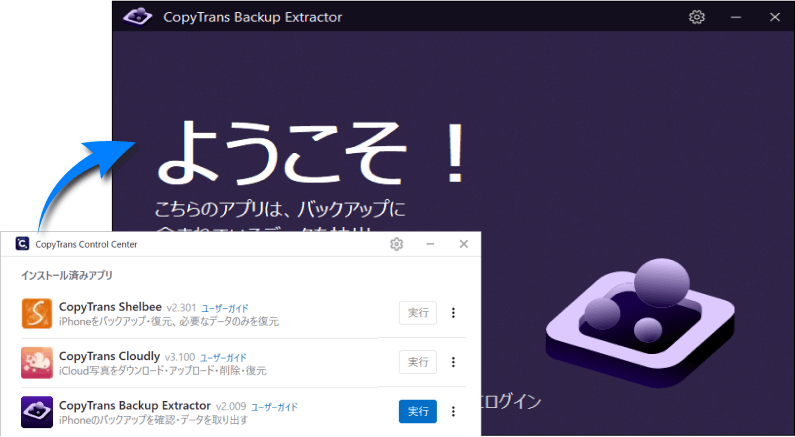Click version text v2.009
Screen dimensions: 795x437
coord(231,407)
